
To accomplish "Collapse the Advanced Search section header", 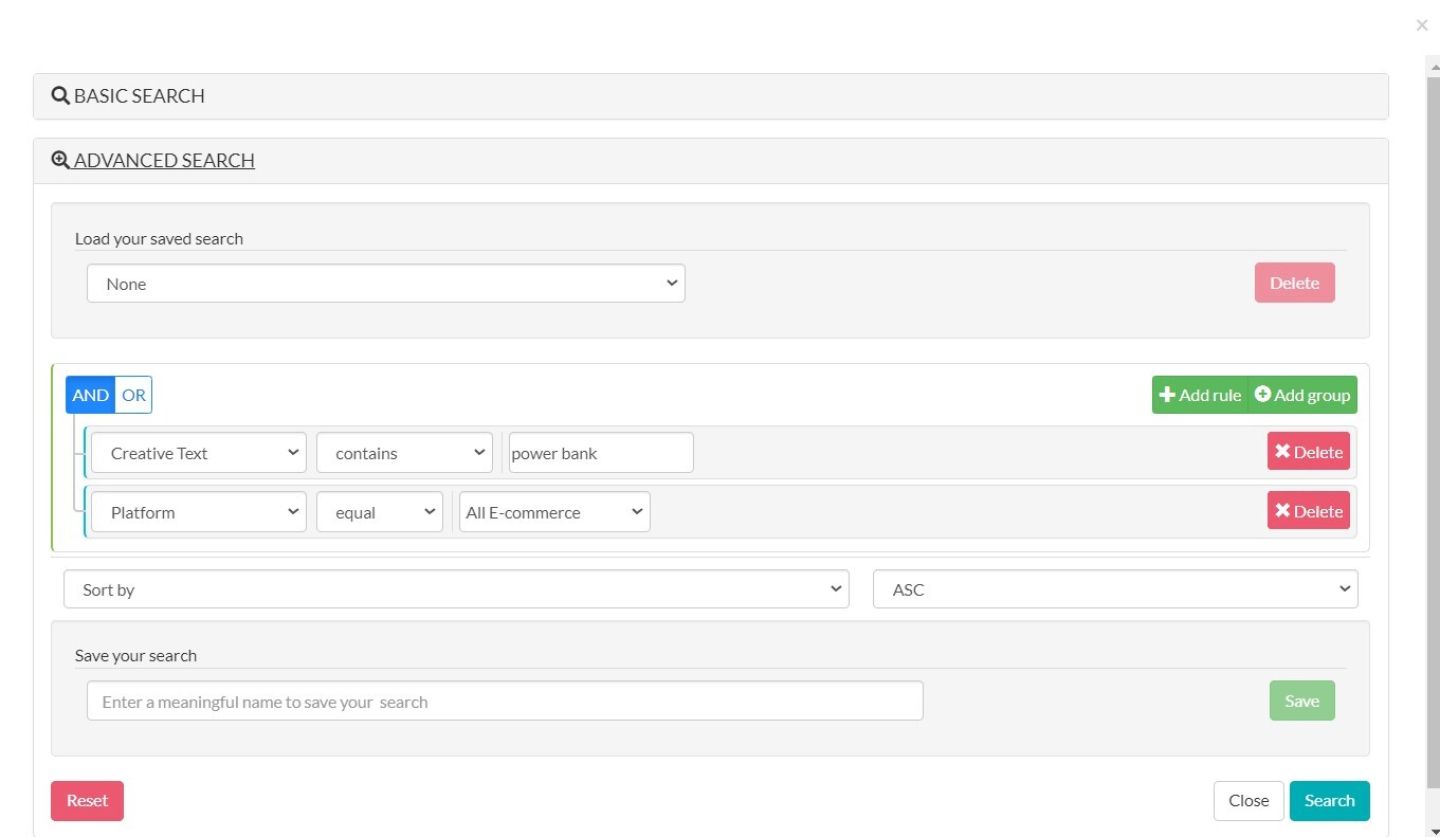I will [164, 160].
